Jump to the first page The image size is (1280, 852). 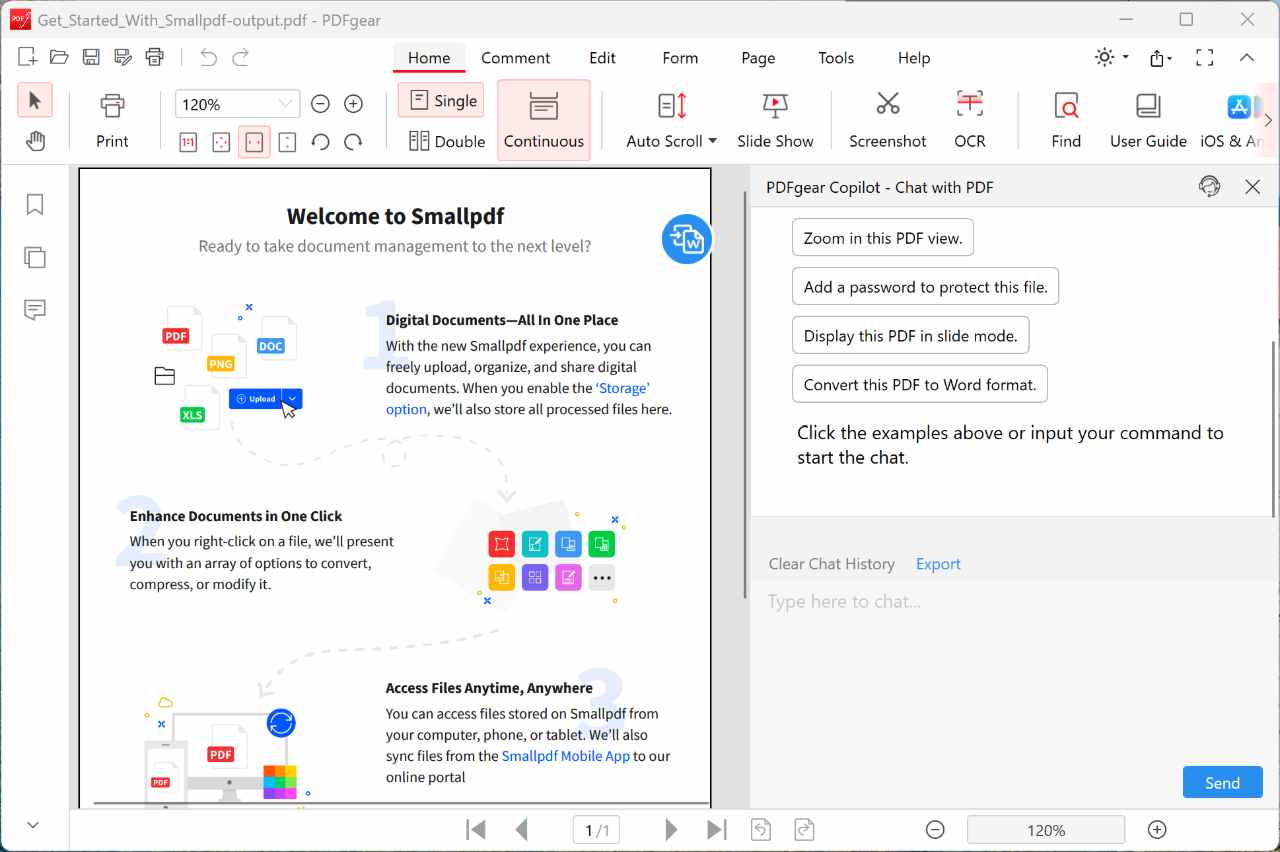point(477,829)
